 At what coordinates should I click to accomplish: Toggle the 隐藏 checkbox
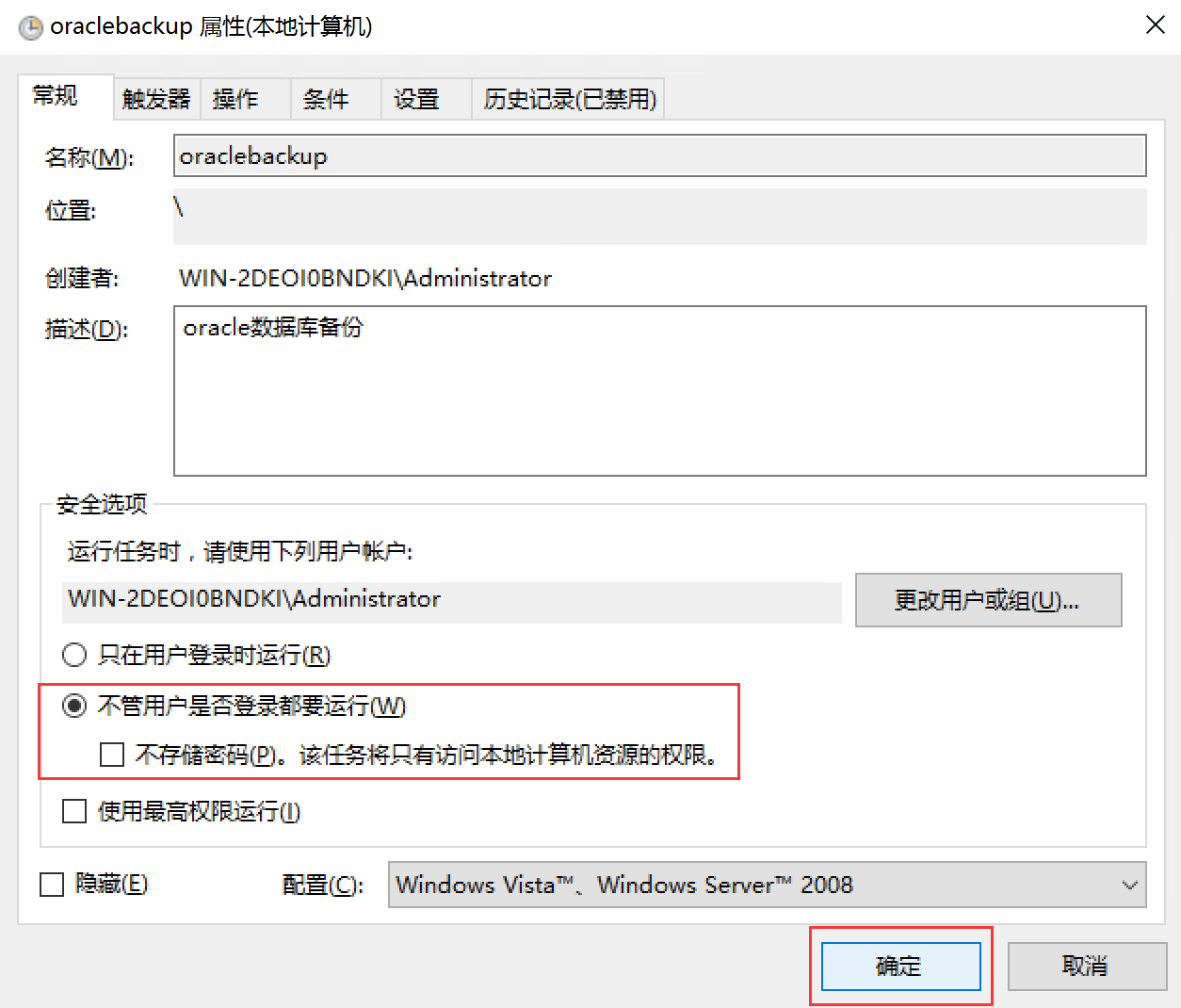[52, 884]
